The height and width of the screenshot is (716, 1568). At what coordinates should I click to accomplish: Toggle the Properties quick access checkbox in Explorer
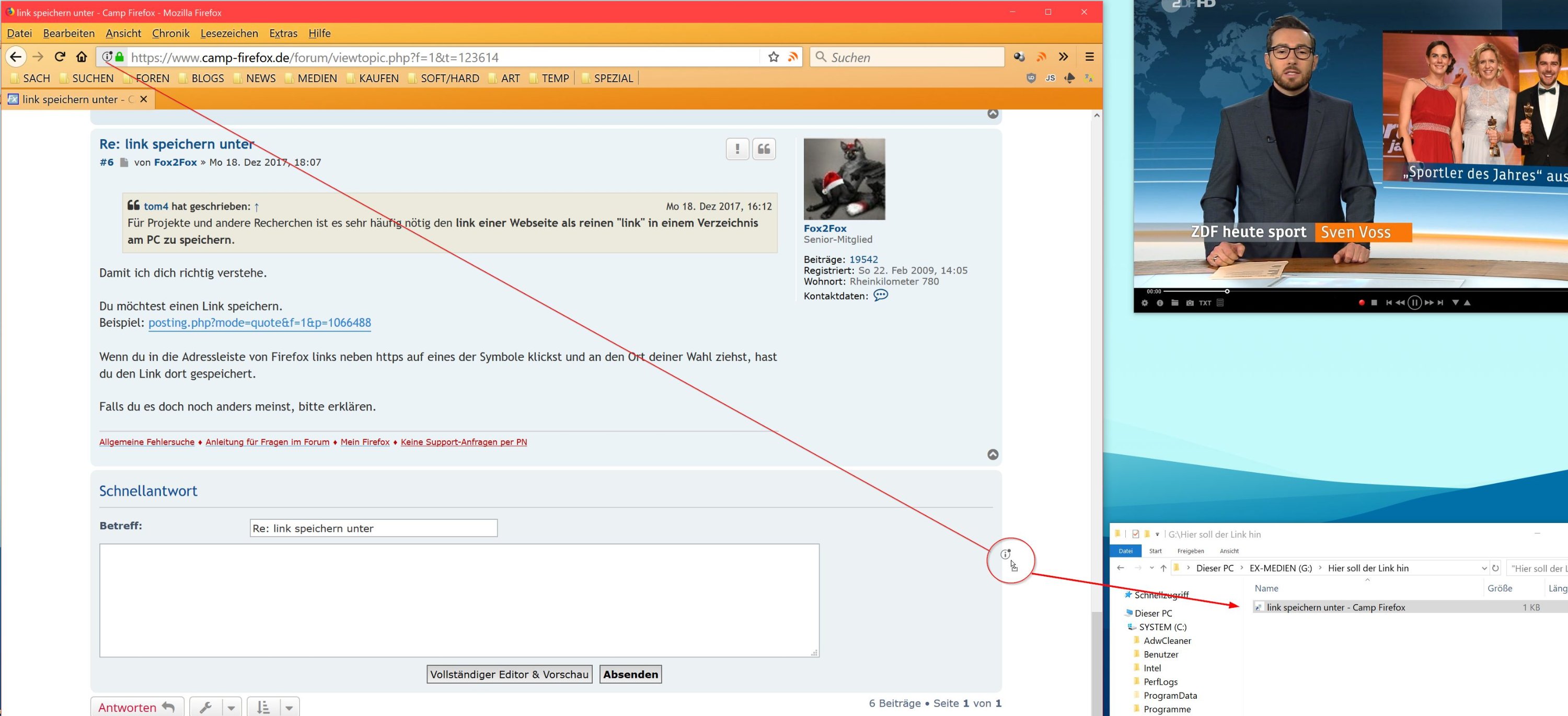[1135, 534]
